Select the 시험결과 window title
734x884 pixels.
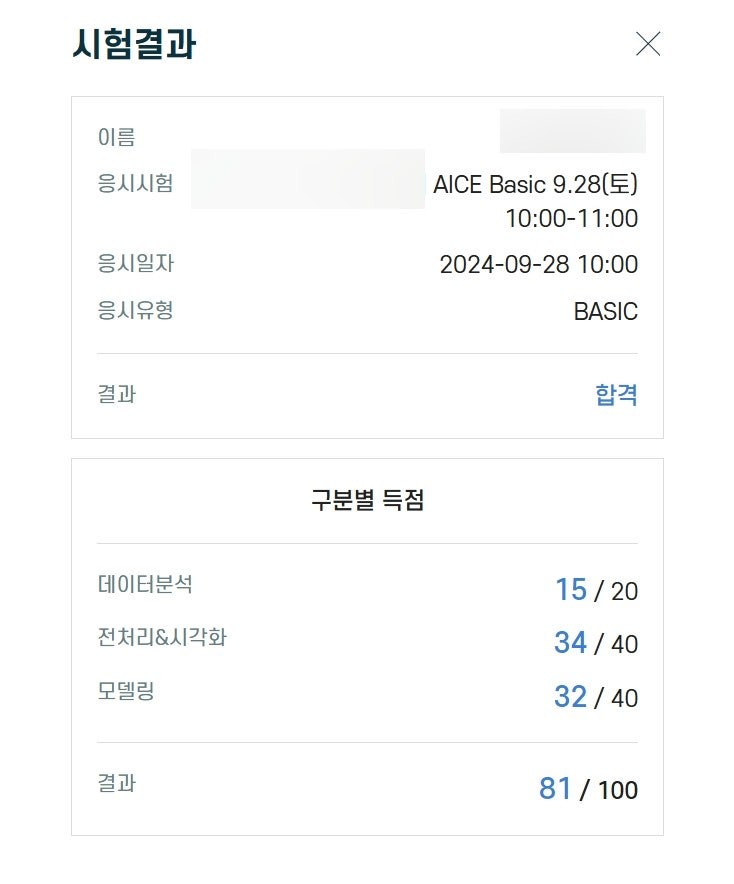click(135, 45)
